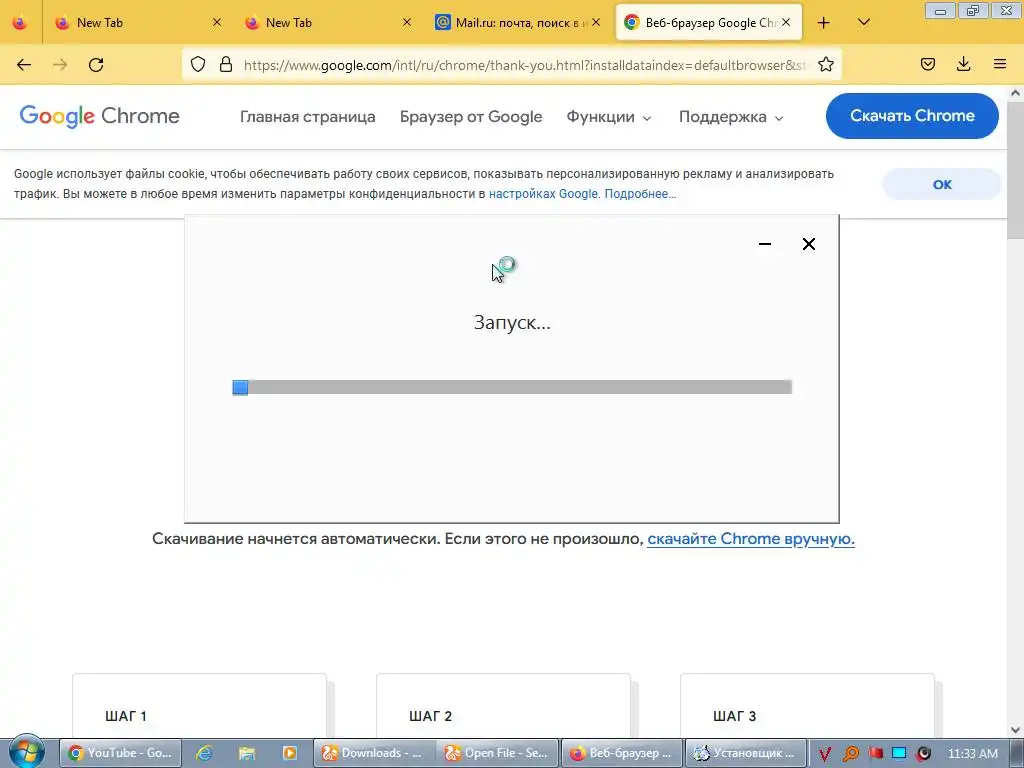Launch Internet Explorer from the taskbar
The height and width of the screenshot is (768, 1024).
tap(204, 753)
